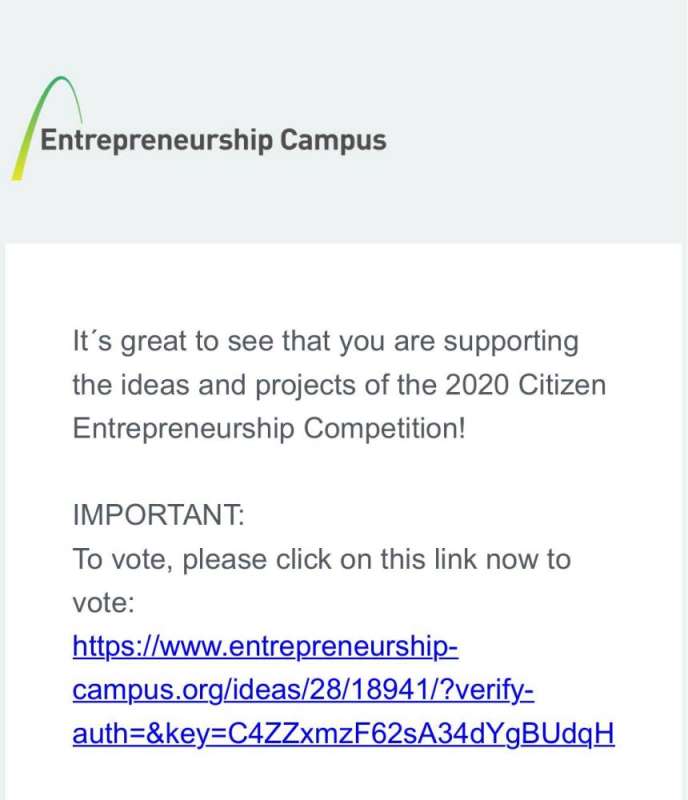The width and height of the screenshot is (688, 800).
Task: Open the link line starting "https://www.entrepreneurship-"
Action: coord(265,648)
